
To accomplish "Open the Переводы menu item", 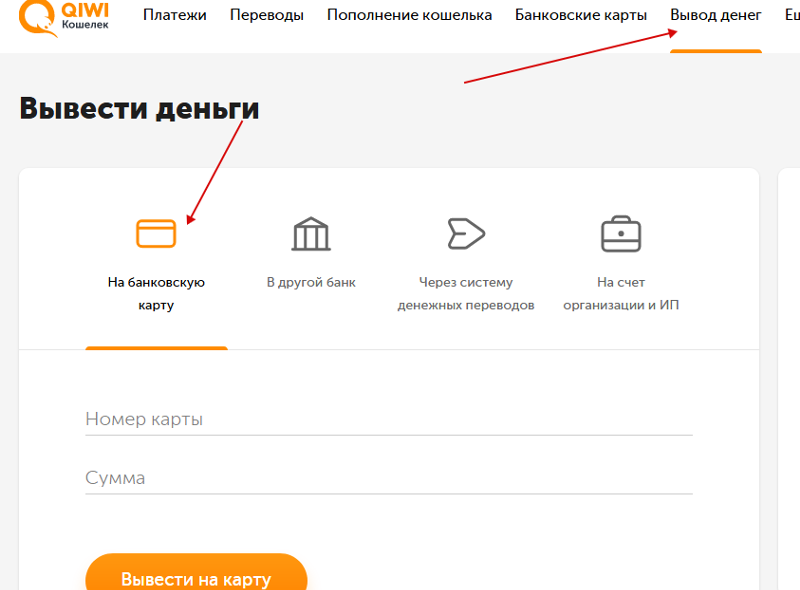I will point(267,15).
